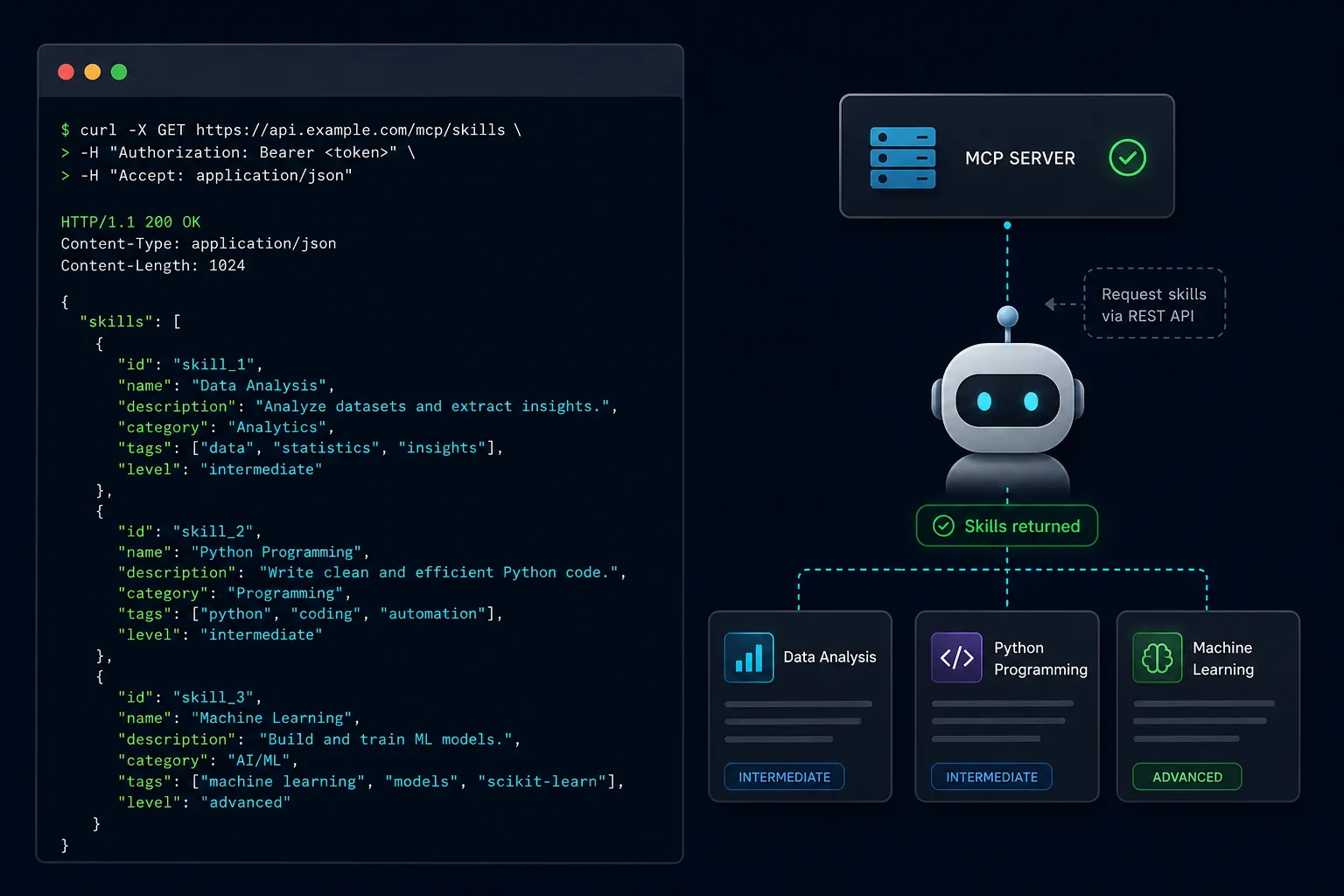The height and width of the screenshot is (896, 1344).
Task: Click the "Accept: application/json" header line
Action: [206, 175]
